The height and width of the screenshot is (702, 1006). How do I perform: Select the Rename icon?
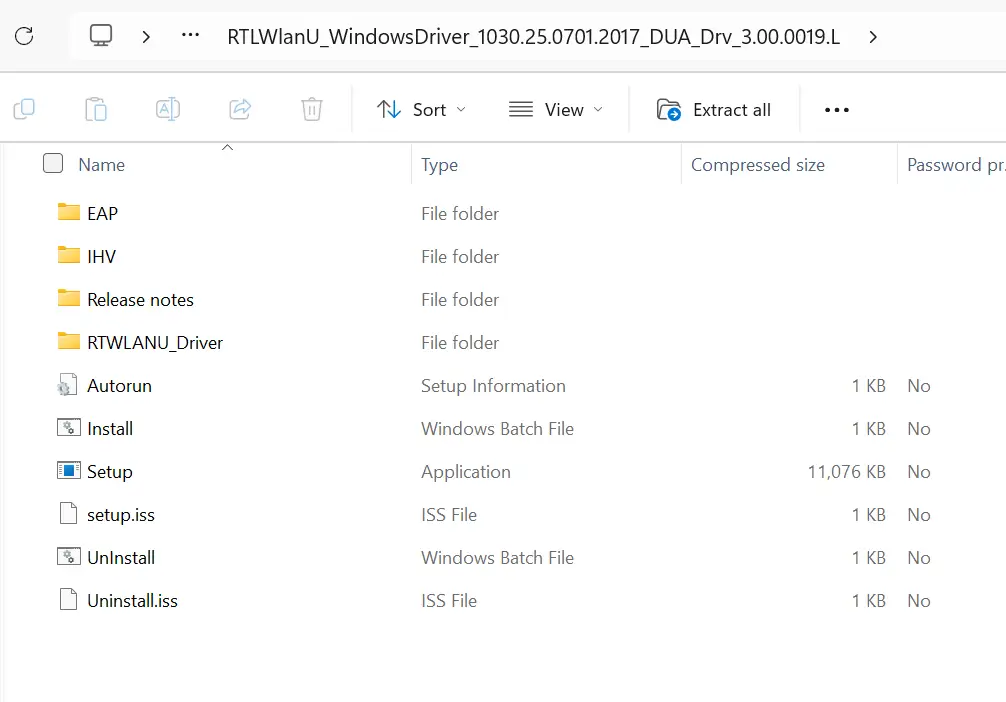(167, 110)
